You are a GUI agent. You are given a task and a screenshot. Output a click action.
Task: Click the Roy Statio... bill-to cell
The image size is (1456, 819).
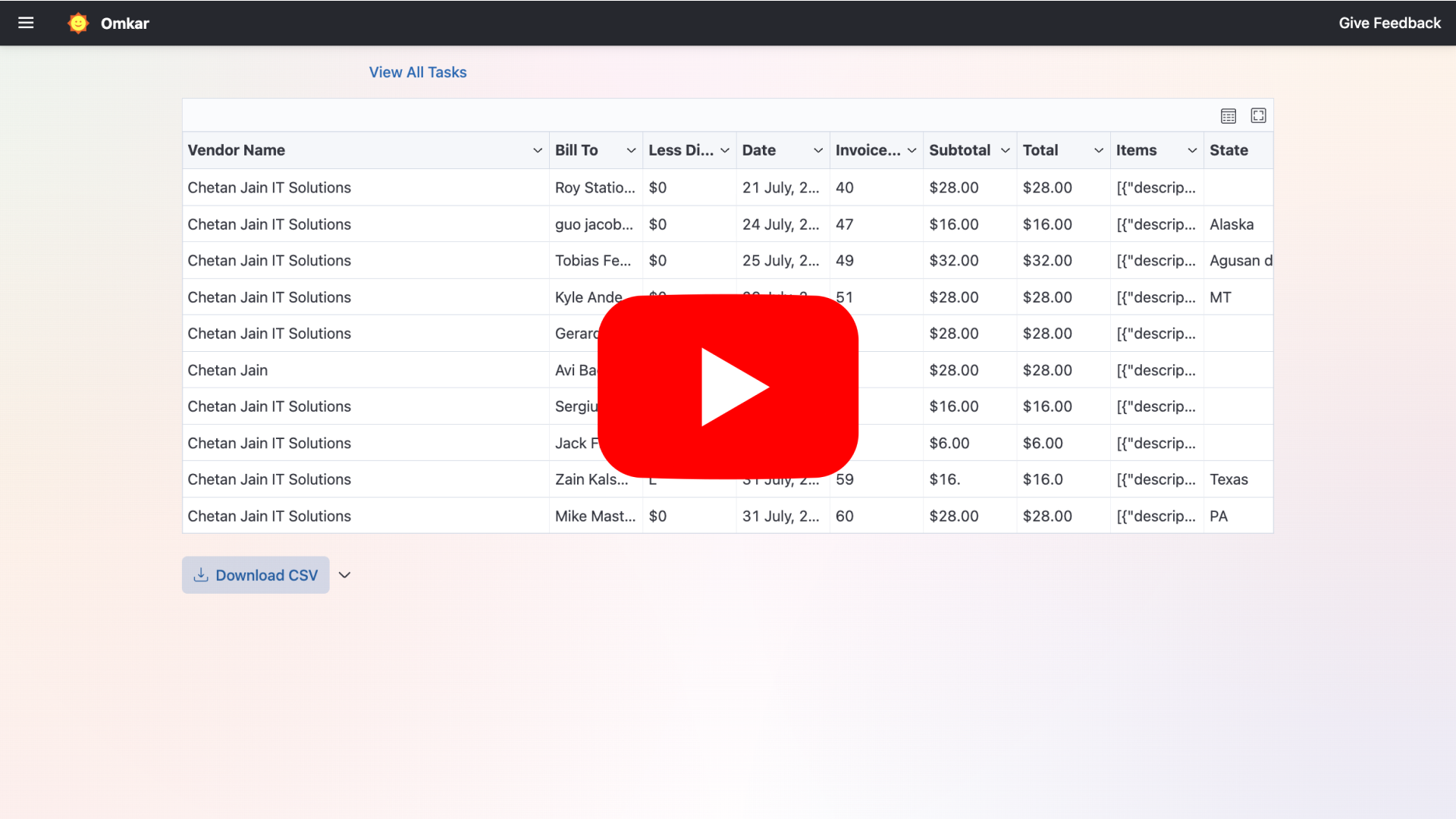click(x=596, y=187)
